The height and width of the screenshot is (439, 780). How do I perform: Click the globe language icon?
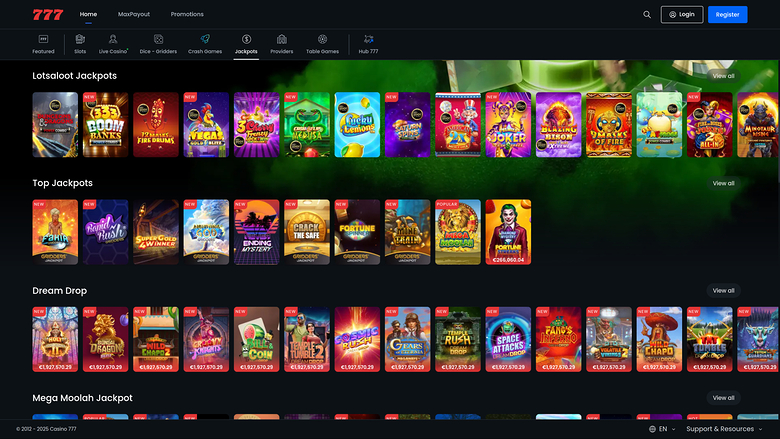click(652, 429)
